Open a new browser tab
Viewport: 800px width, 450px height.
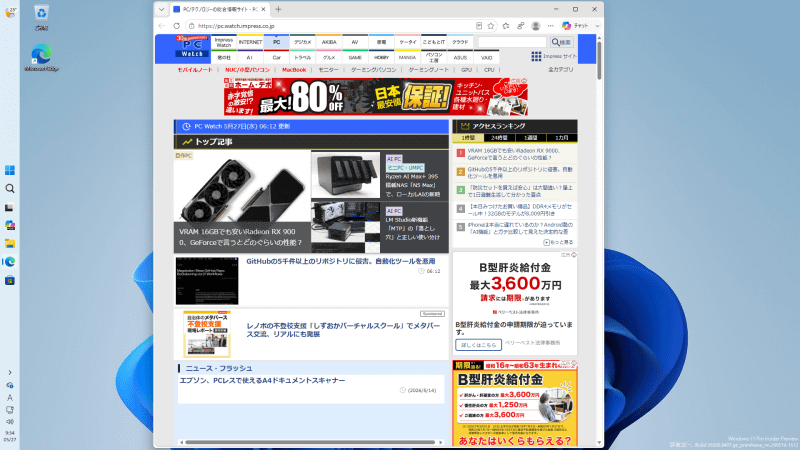[278, 9]
